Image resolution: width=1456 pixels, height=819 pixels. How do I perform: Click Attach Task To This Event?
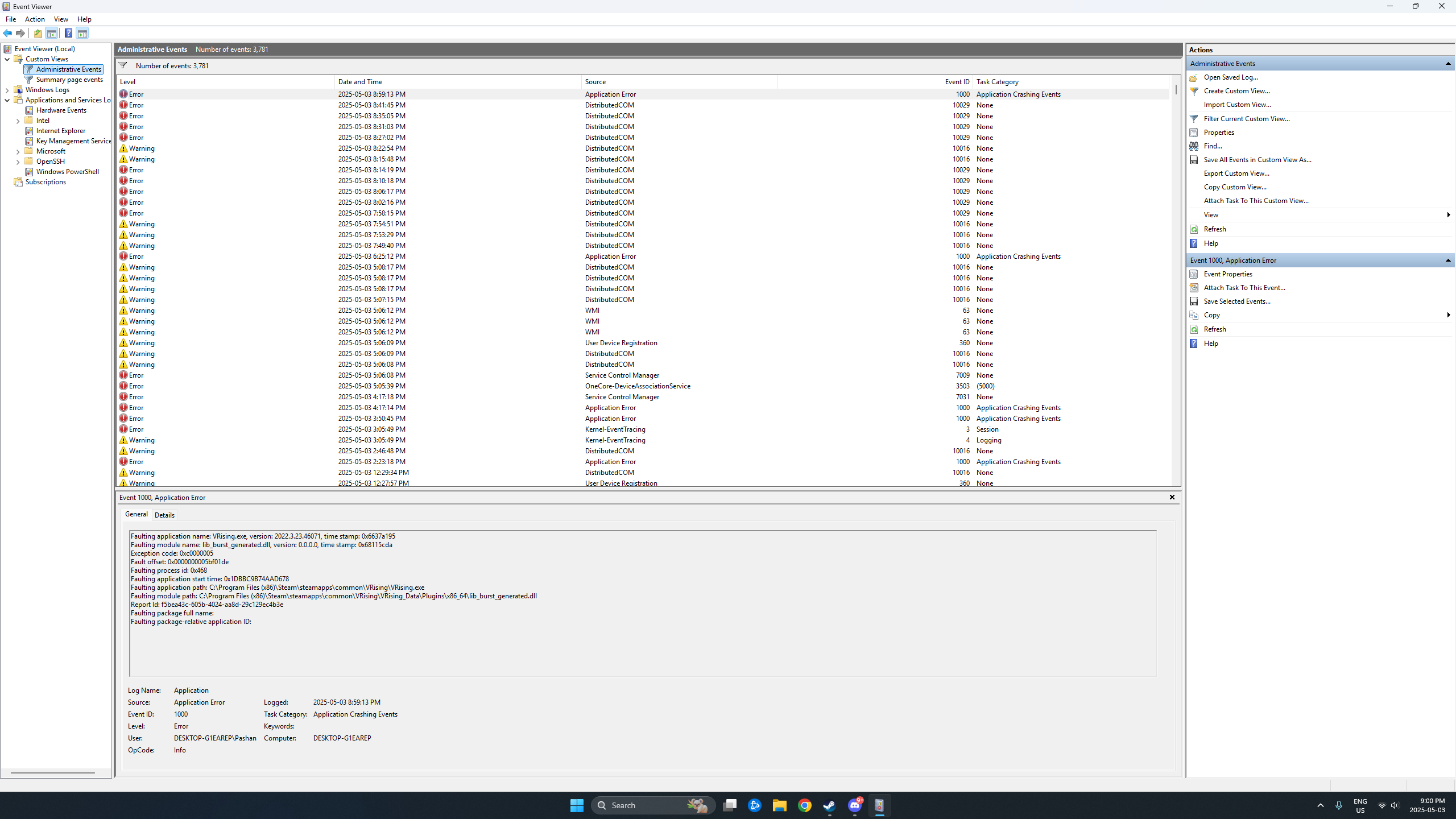[x=1244, y=288]
